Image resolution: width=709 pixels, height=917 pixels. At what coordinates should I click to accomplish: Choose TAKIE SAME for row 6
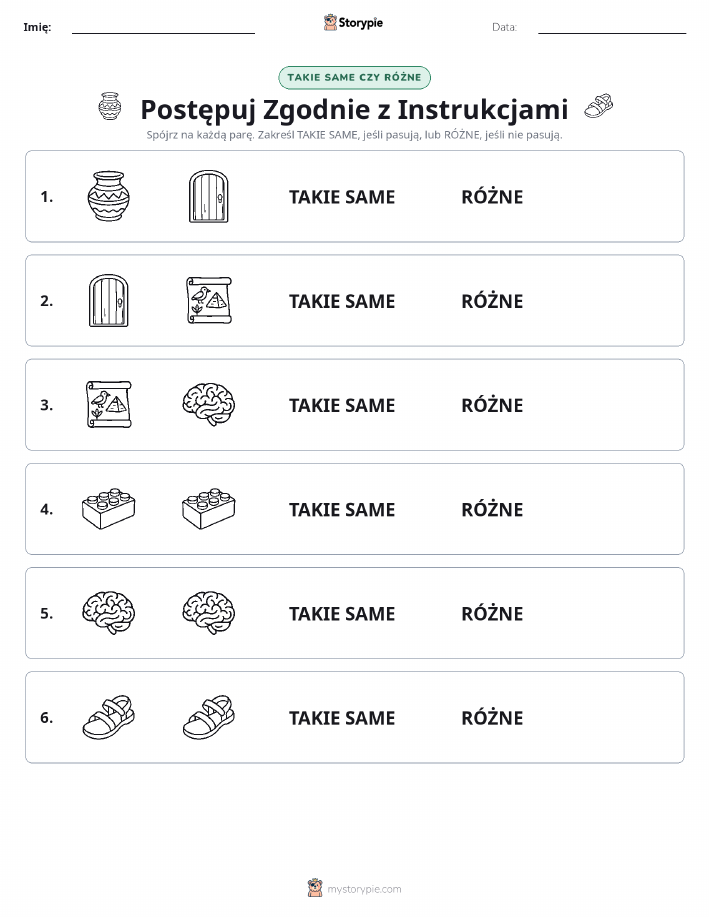coord(342,718)
